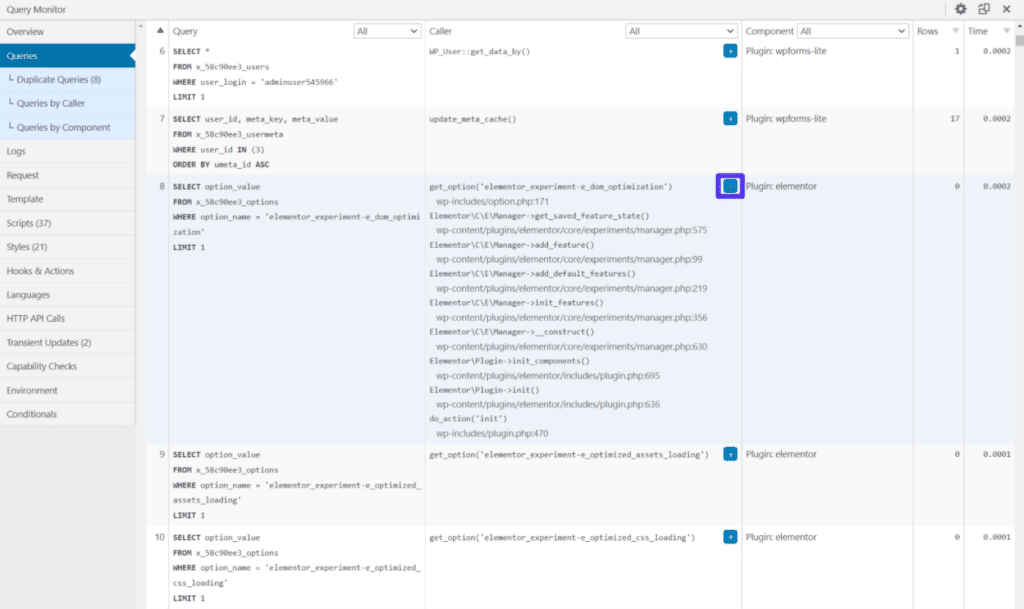Open the Query Monitor settings gear

[958, 9]
